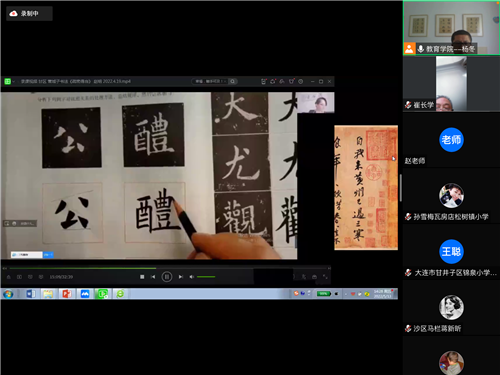Stop video playback with the square button
The width and height of the screenshot is (500, 375).
[x=142, y=277]
